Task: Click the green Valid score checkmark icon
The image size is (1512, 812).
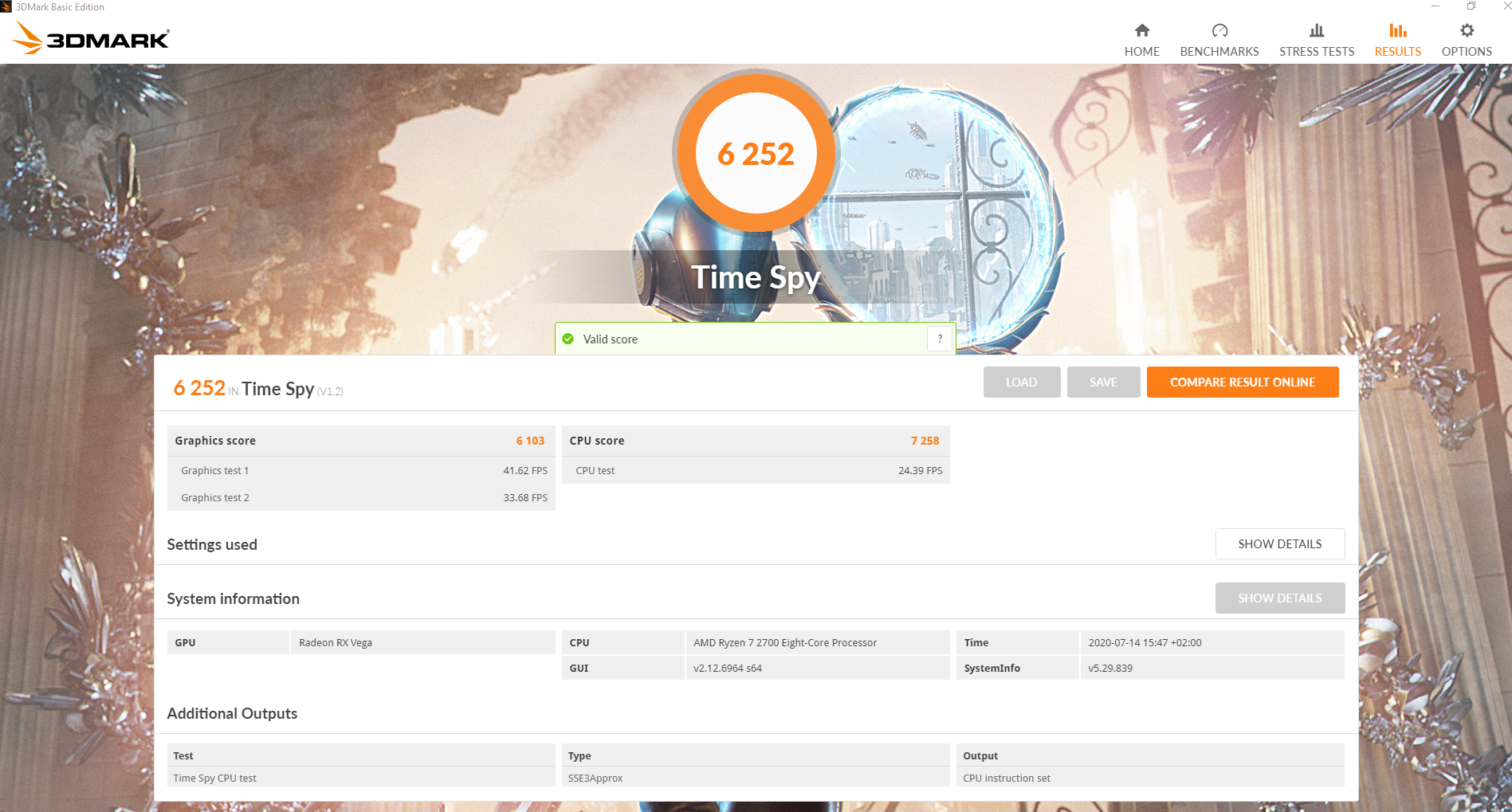Action: tap(568, 339)
